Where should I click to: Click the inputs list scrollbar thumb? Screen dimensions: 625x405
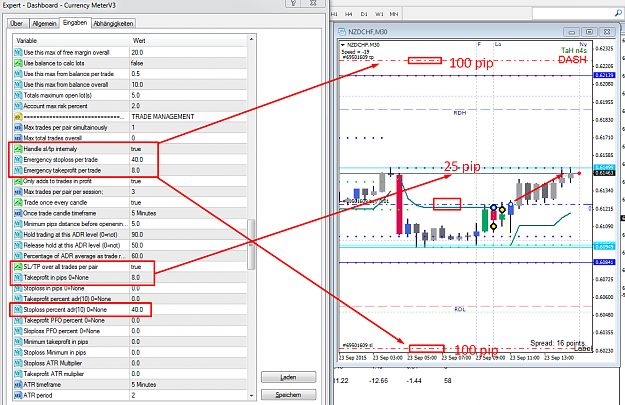tap(251, 244)
